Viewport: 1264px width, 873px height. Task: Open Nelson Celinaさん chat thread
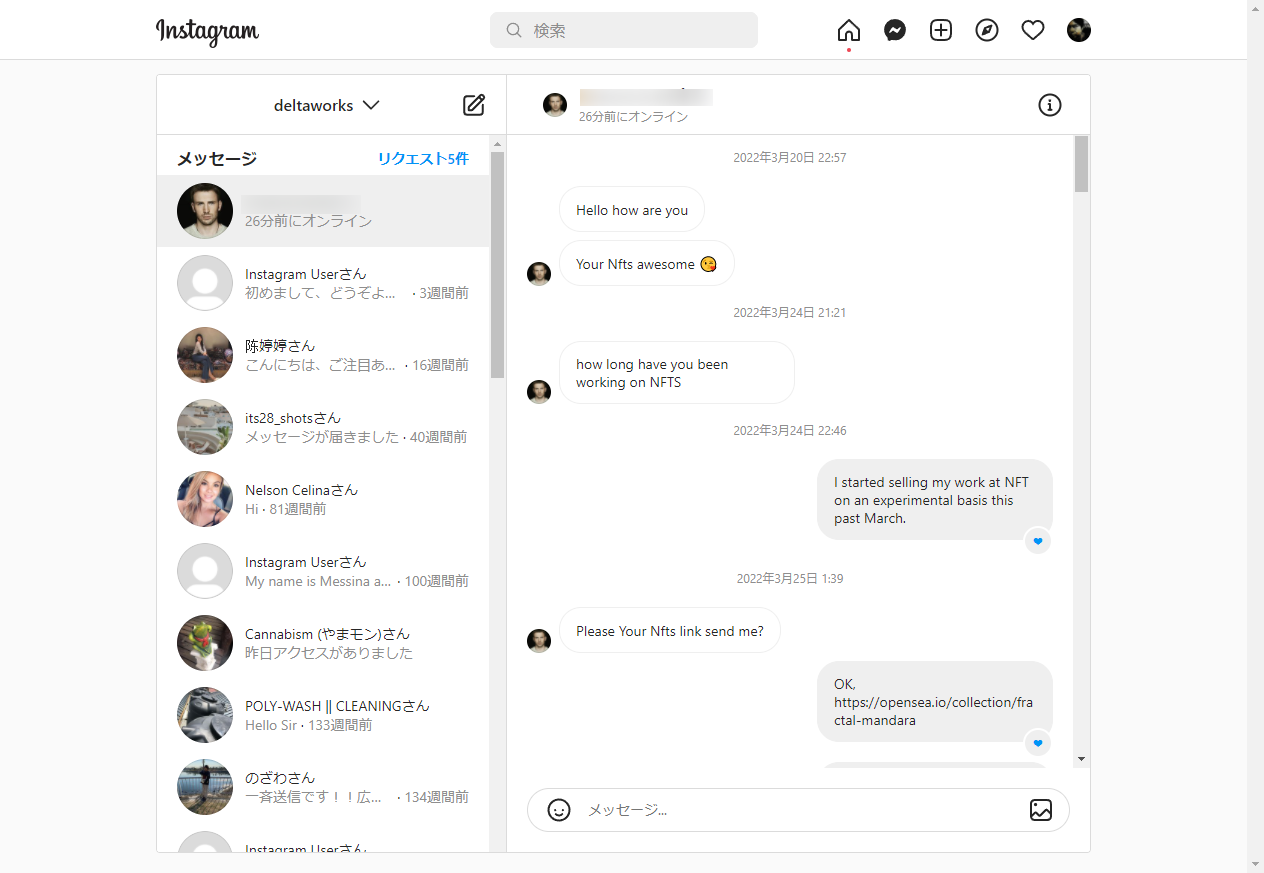point(323,499)
